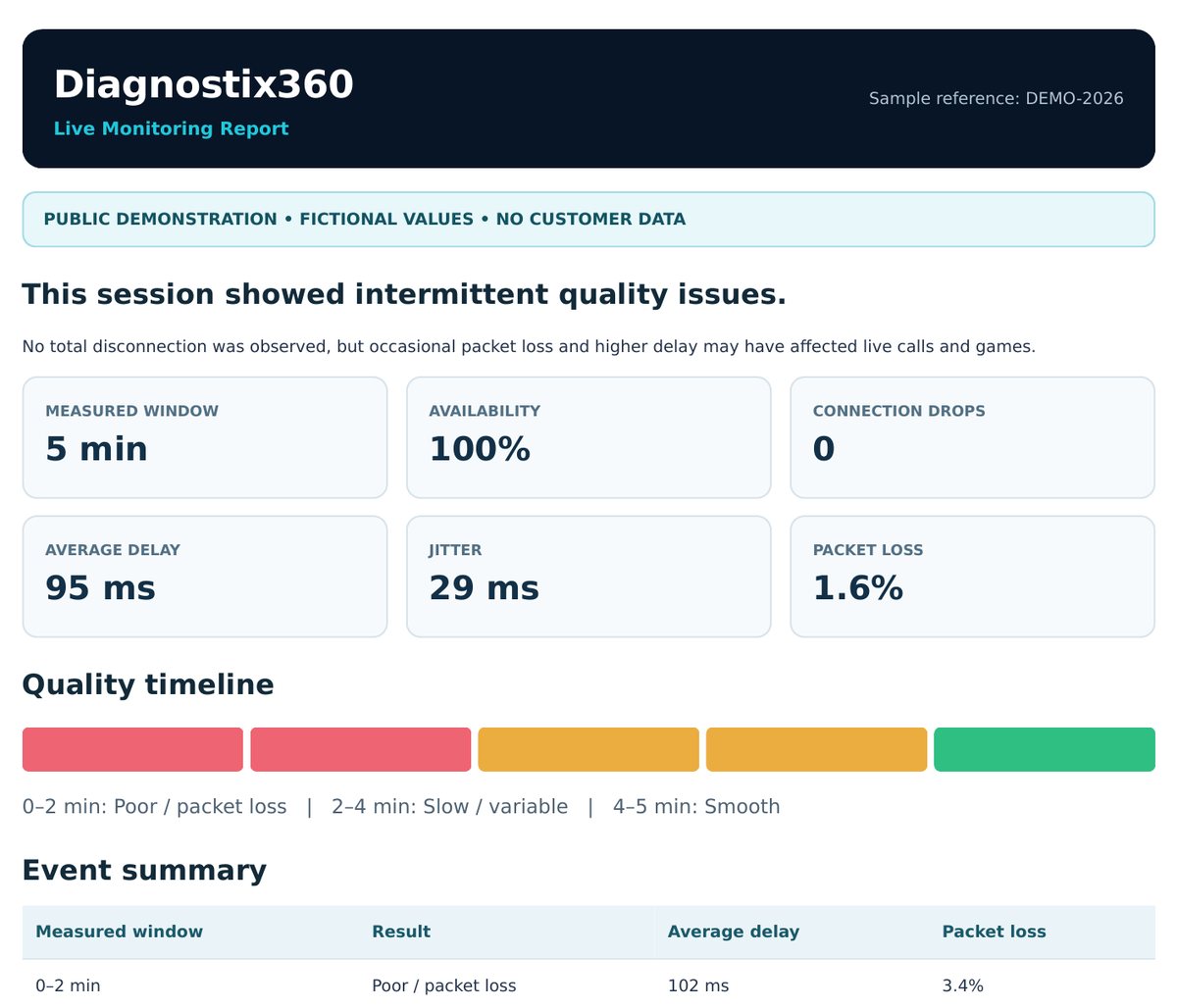Screen dimensions: 1177x1008
Task: Click the "0" connection drops value
Action: coord(824,449)
